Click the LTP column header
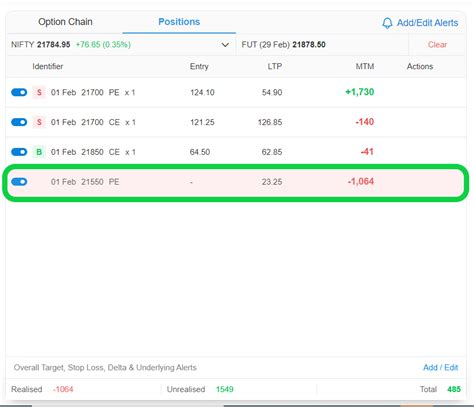474x407 pixels. point(275,66)
